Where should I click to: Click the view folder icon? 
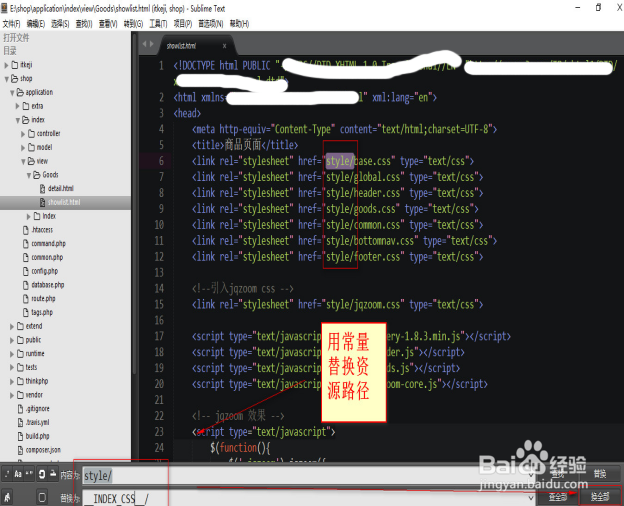pyautogui.click(x=31, y=161)
